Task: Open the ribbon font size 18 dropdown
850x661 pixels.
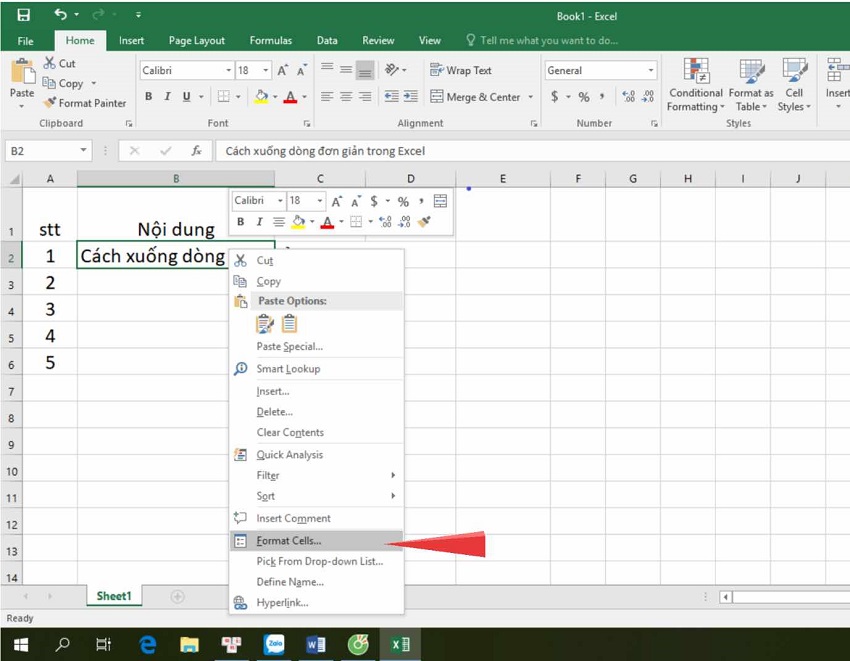Action: [266, 70]
